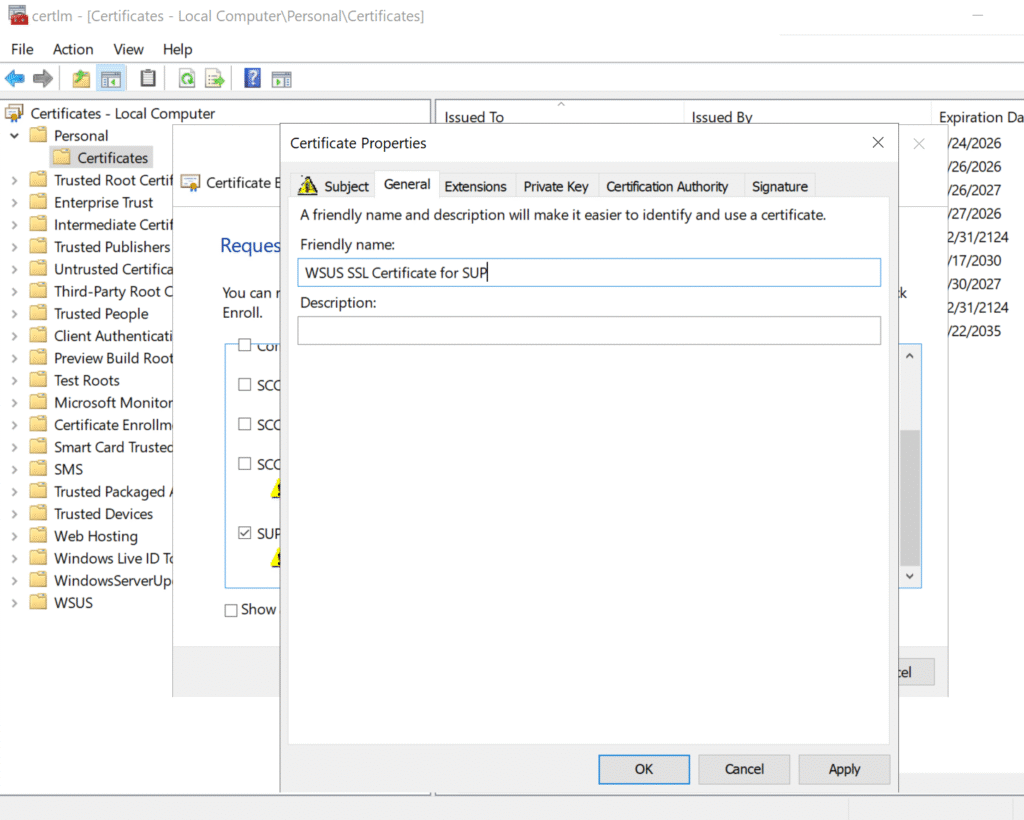Toggle the checked SUP template checkbox

pos(244,533)
